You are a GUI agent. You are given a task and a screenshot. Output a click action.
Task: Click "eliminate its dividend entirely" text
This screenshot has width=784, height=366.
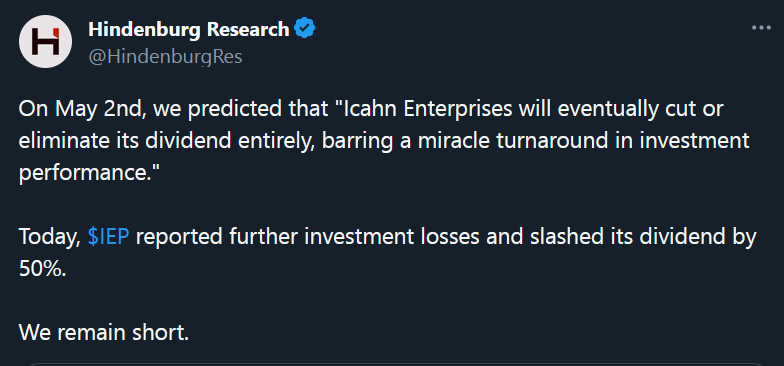(x=168, y=141)
